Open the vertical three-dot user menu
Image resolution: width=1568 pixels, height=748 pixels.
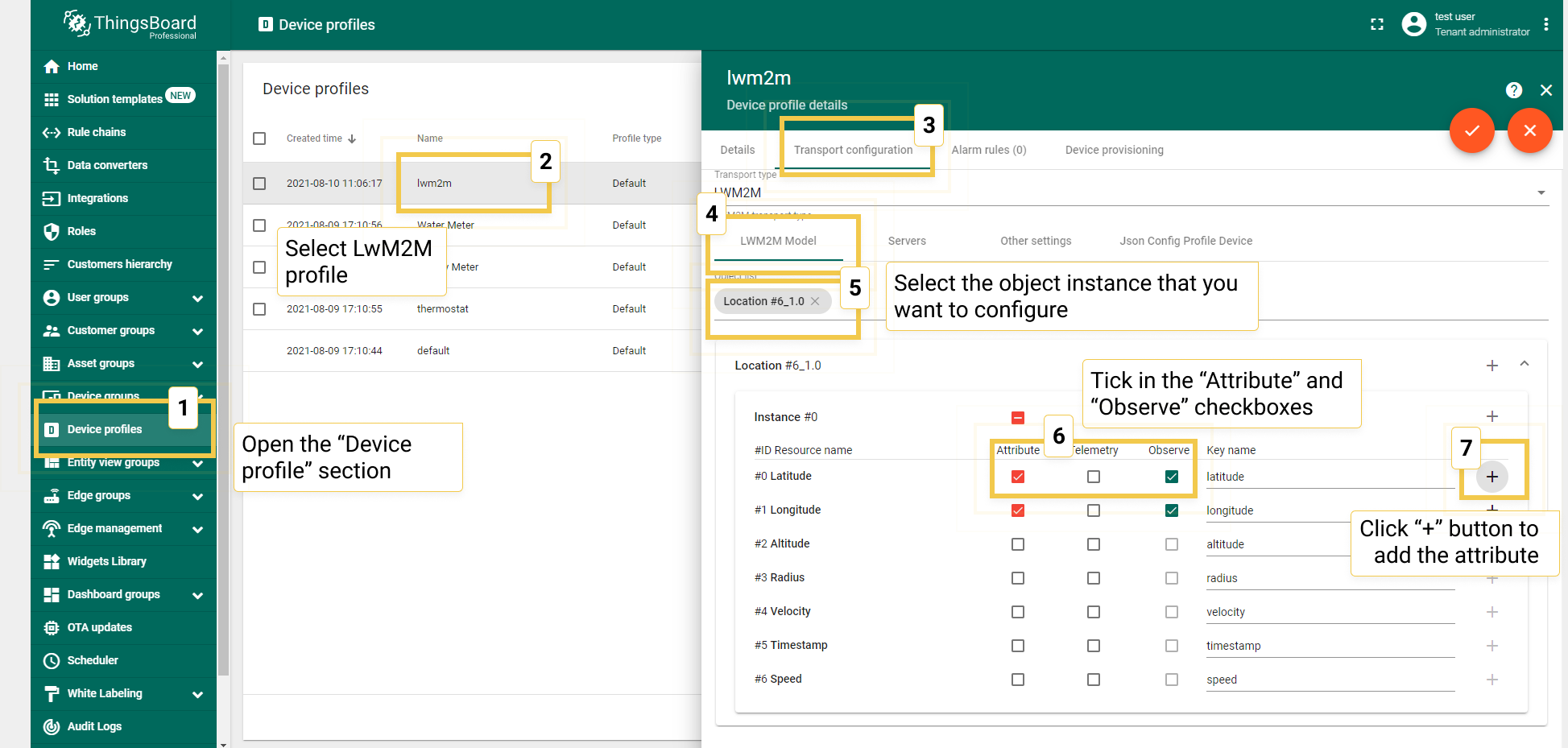pyautogui.click(x=1545, y=24)
